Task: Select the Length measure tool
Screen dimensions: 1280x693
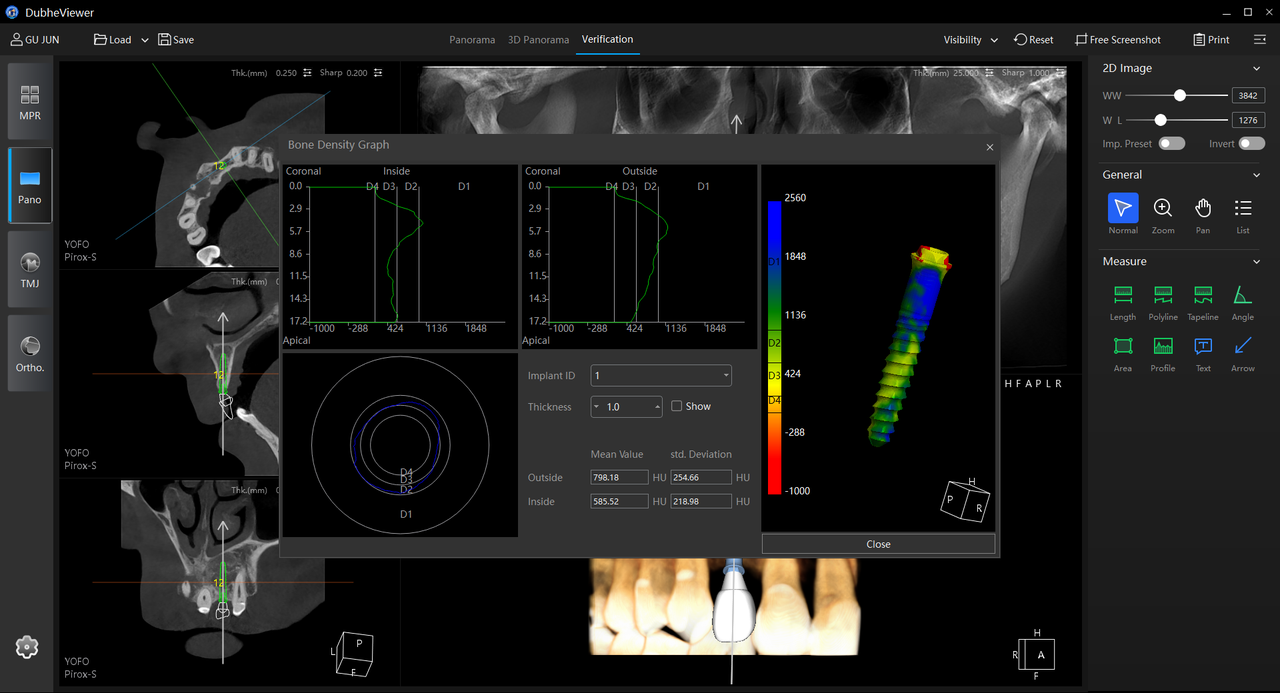Action: pyautogui.click(x=1123, y=295)
